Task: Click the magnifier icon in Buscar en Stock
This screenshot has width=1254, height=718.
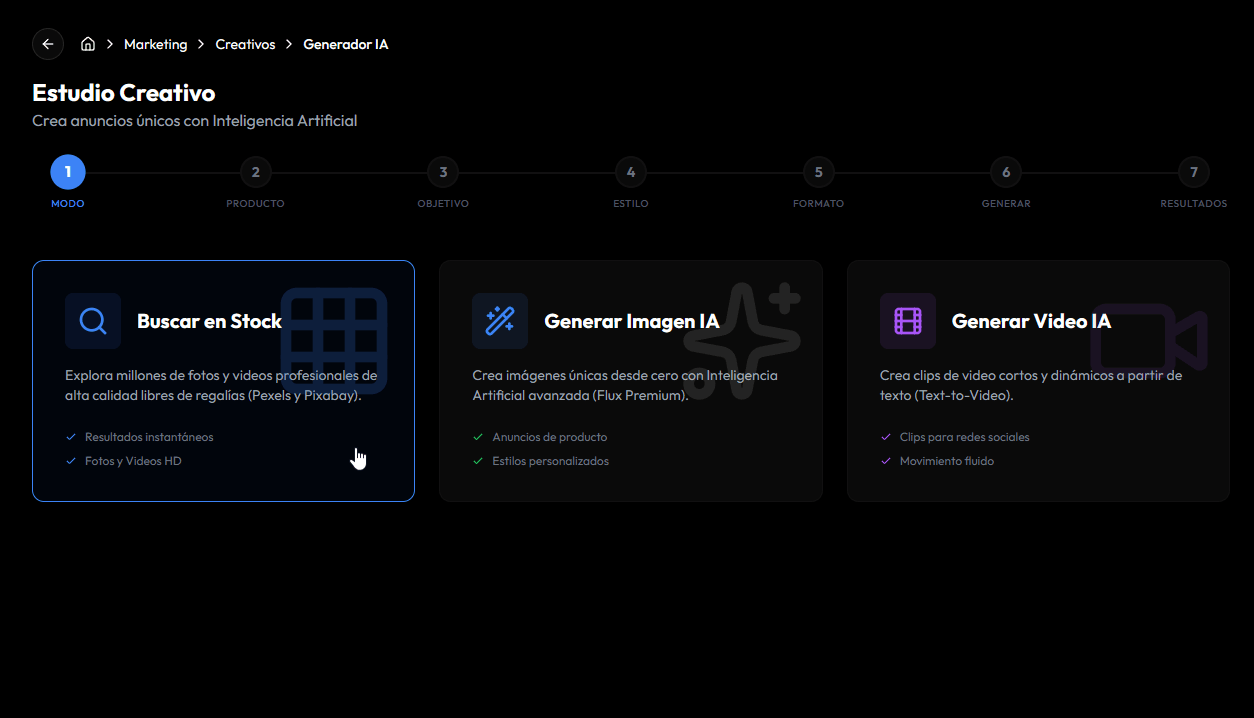Action: click(x=93, y=321)
